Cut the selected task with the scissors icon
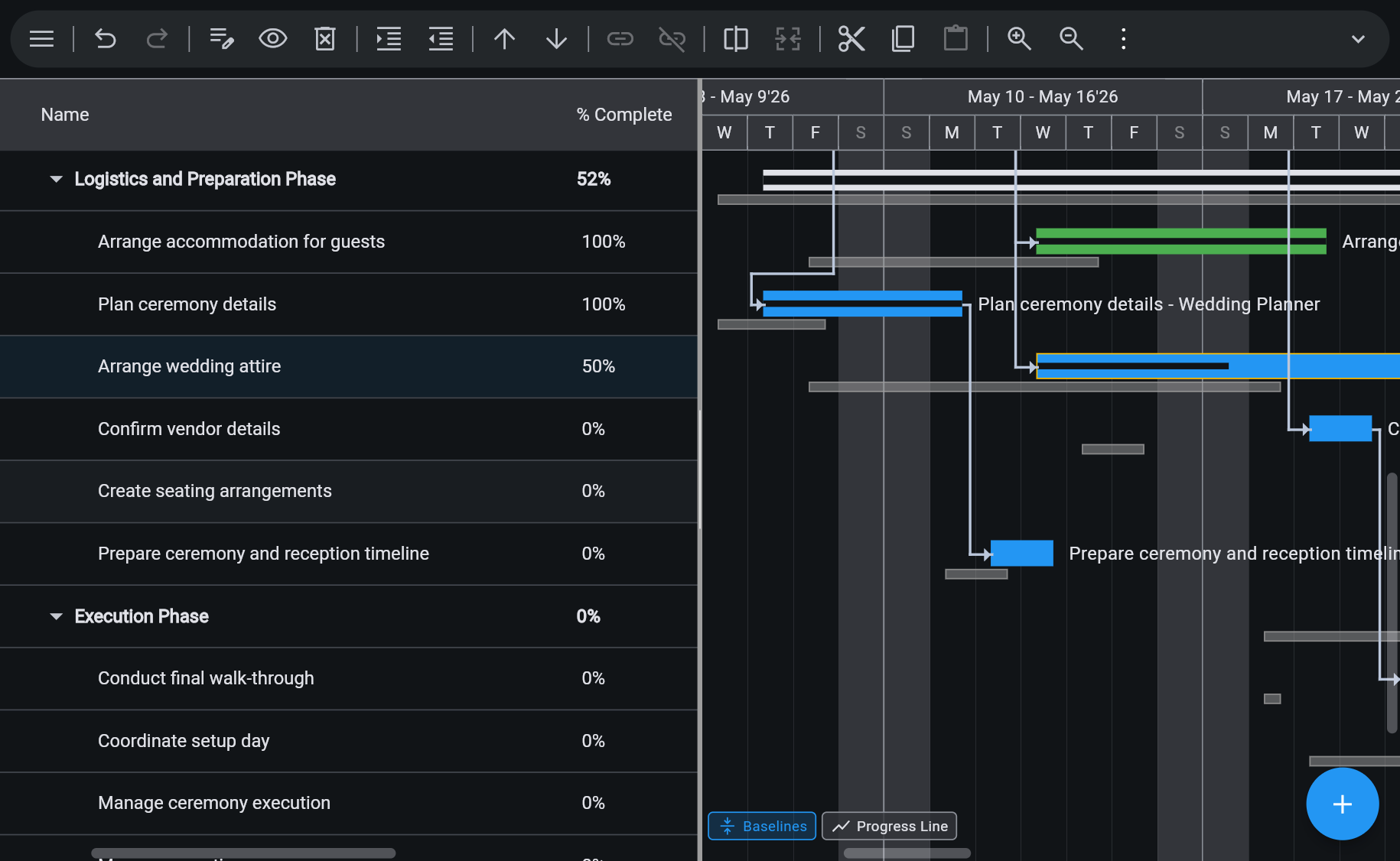1400x861 pixels. click(851, 39)
